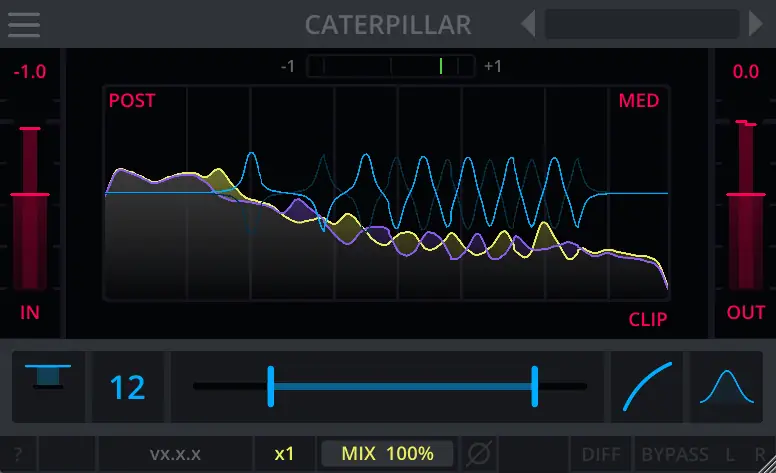776x473 pixels.
Task: Open help with the question mark
Action: [18, 453]
